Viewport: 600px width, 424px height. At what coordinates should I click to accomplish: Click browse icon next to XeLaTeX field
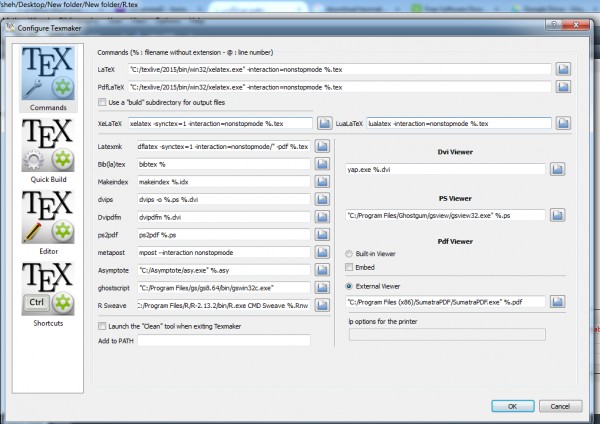(x=324, y=123)
